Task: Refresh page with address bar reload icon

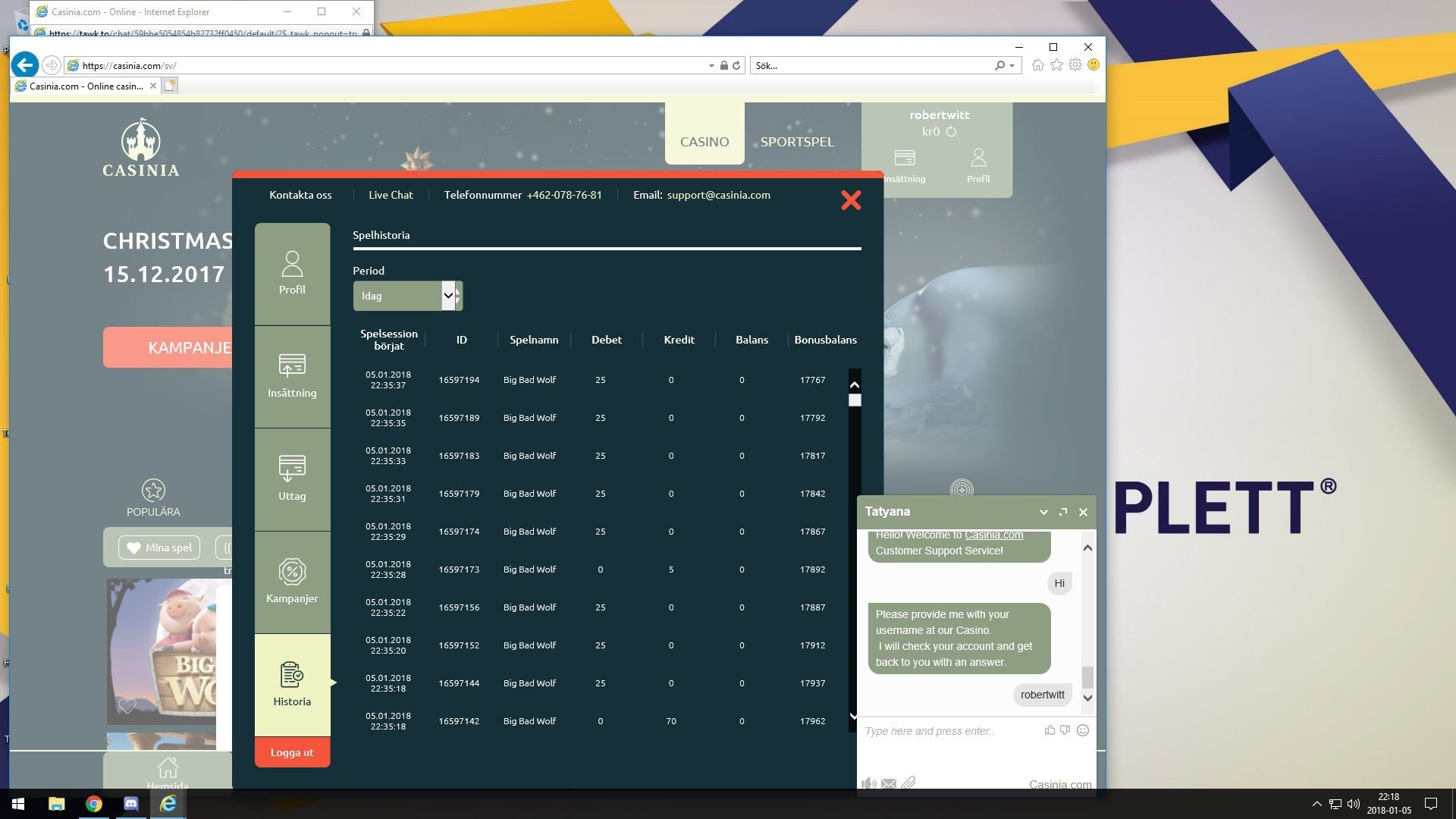Action: [x=736, y=66]
